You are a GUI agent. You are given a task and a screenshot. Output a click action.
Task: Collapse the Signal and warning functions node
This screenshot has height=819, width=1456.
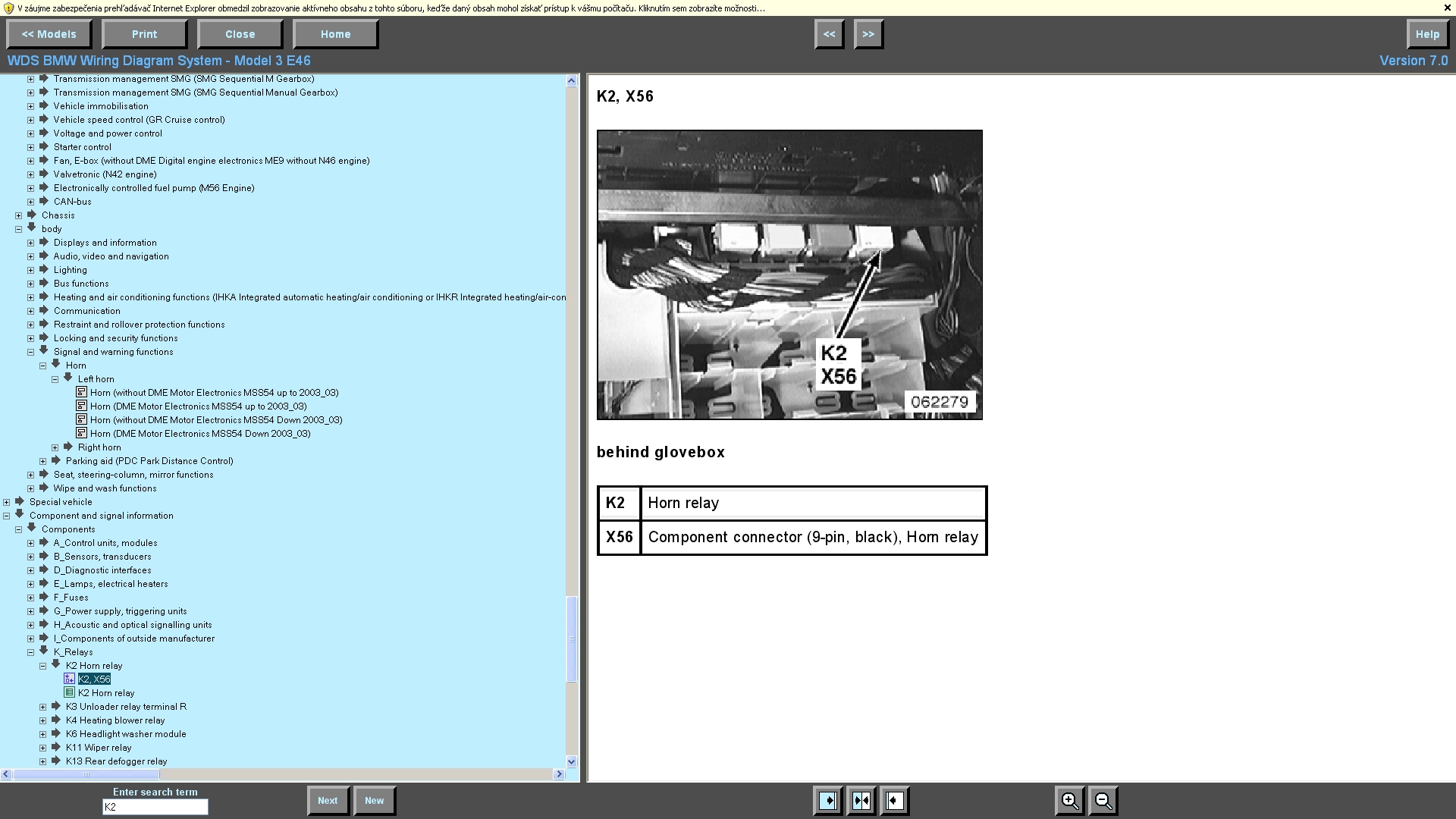30,352
